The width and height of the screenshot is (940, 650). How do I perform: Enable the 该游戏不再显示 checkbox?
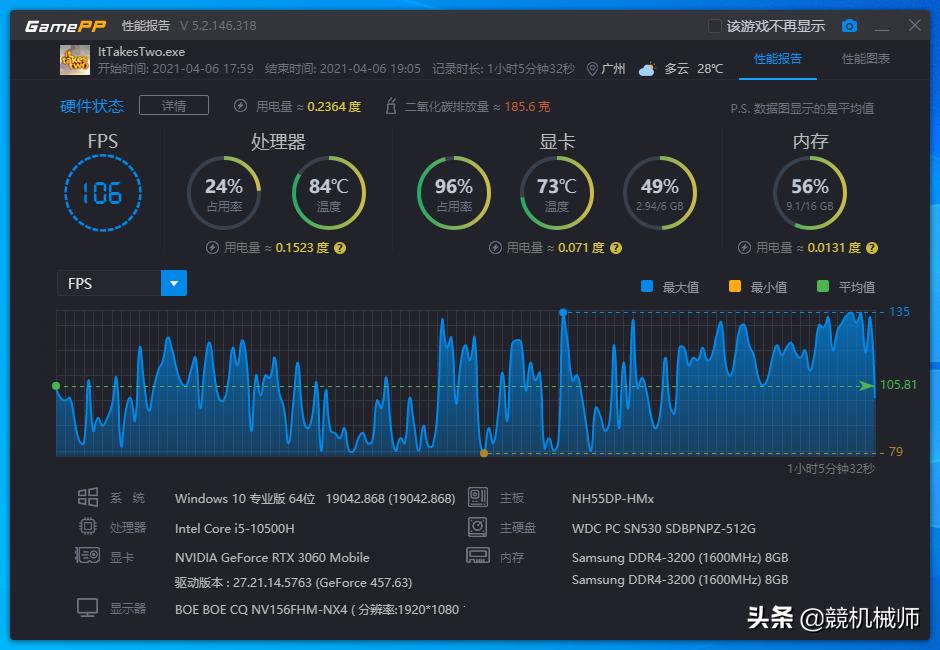(714, 26)
